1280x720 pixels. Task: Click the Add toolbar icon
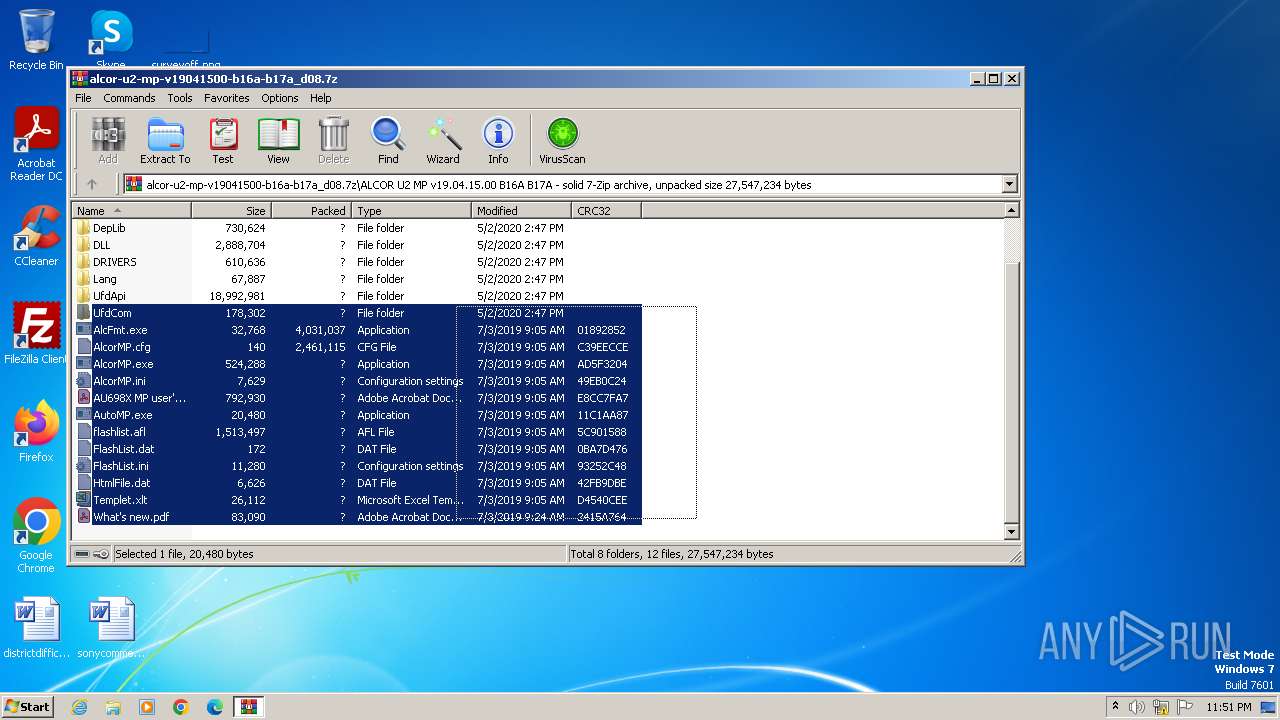pyautogui.click(x=108, y=141)
